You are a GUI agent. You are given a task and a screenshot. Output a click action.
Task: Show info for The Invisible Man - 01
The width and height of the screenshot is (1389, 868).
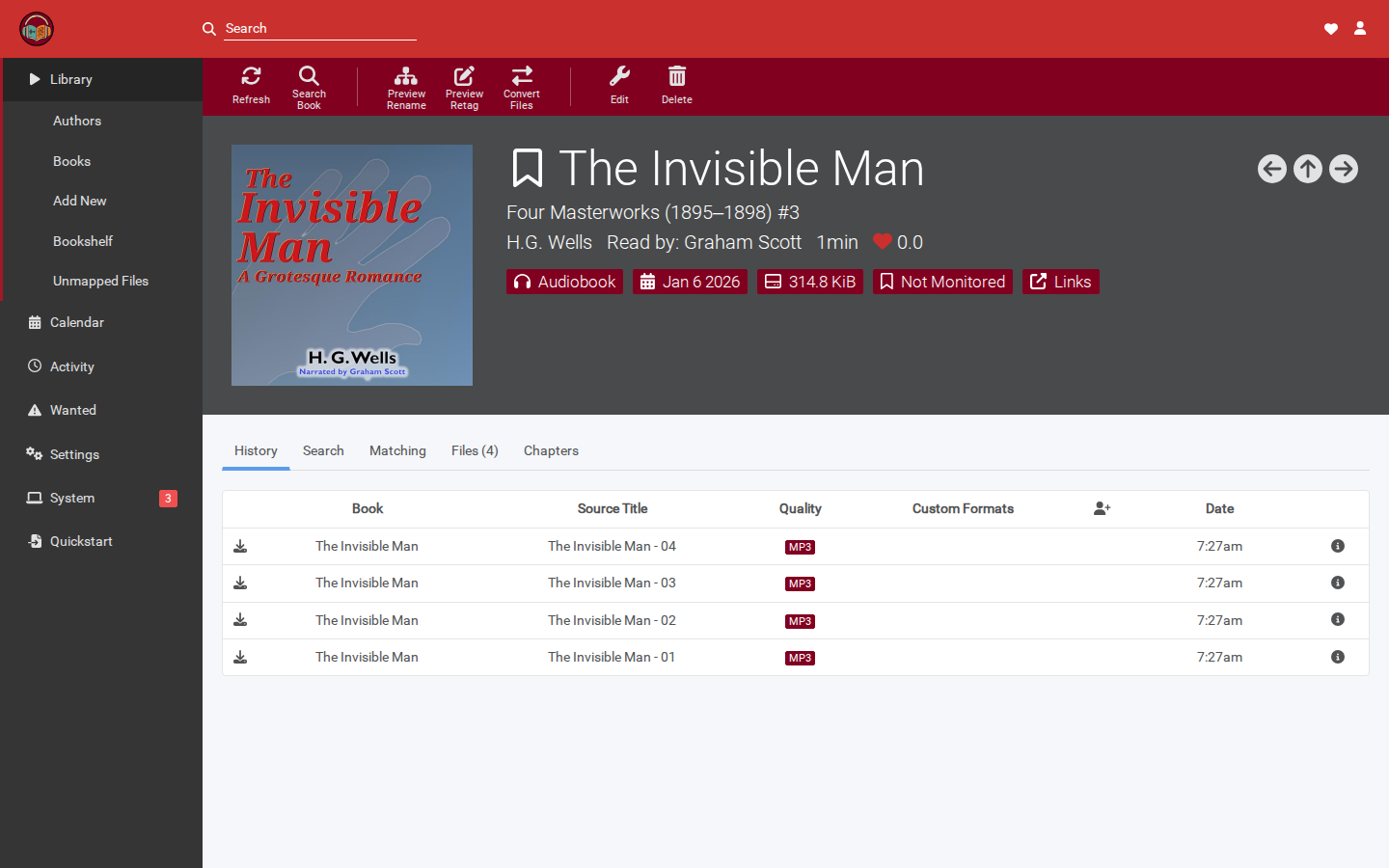[x=1338, y=657]
